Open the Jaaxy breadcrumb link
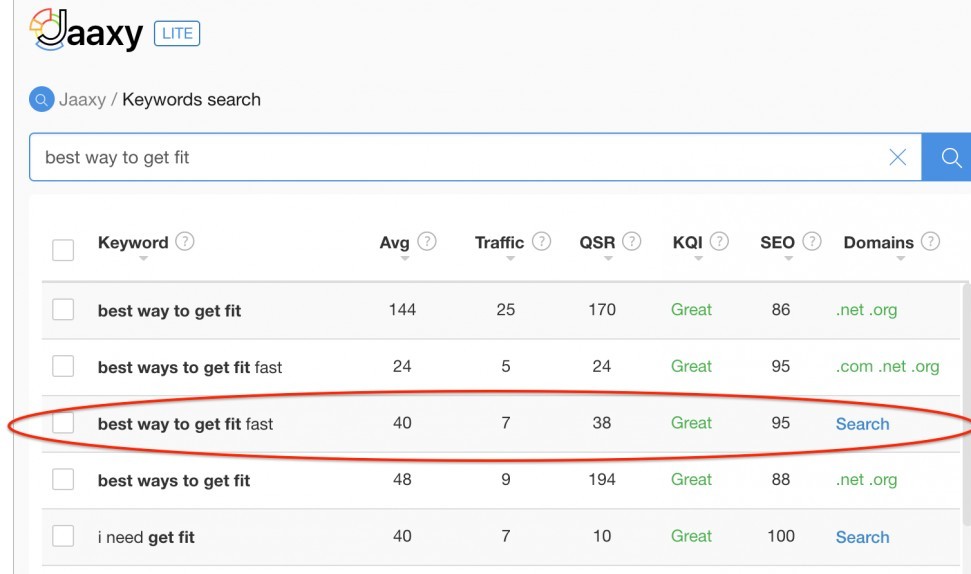 click(82, 100)
